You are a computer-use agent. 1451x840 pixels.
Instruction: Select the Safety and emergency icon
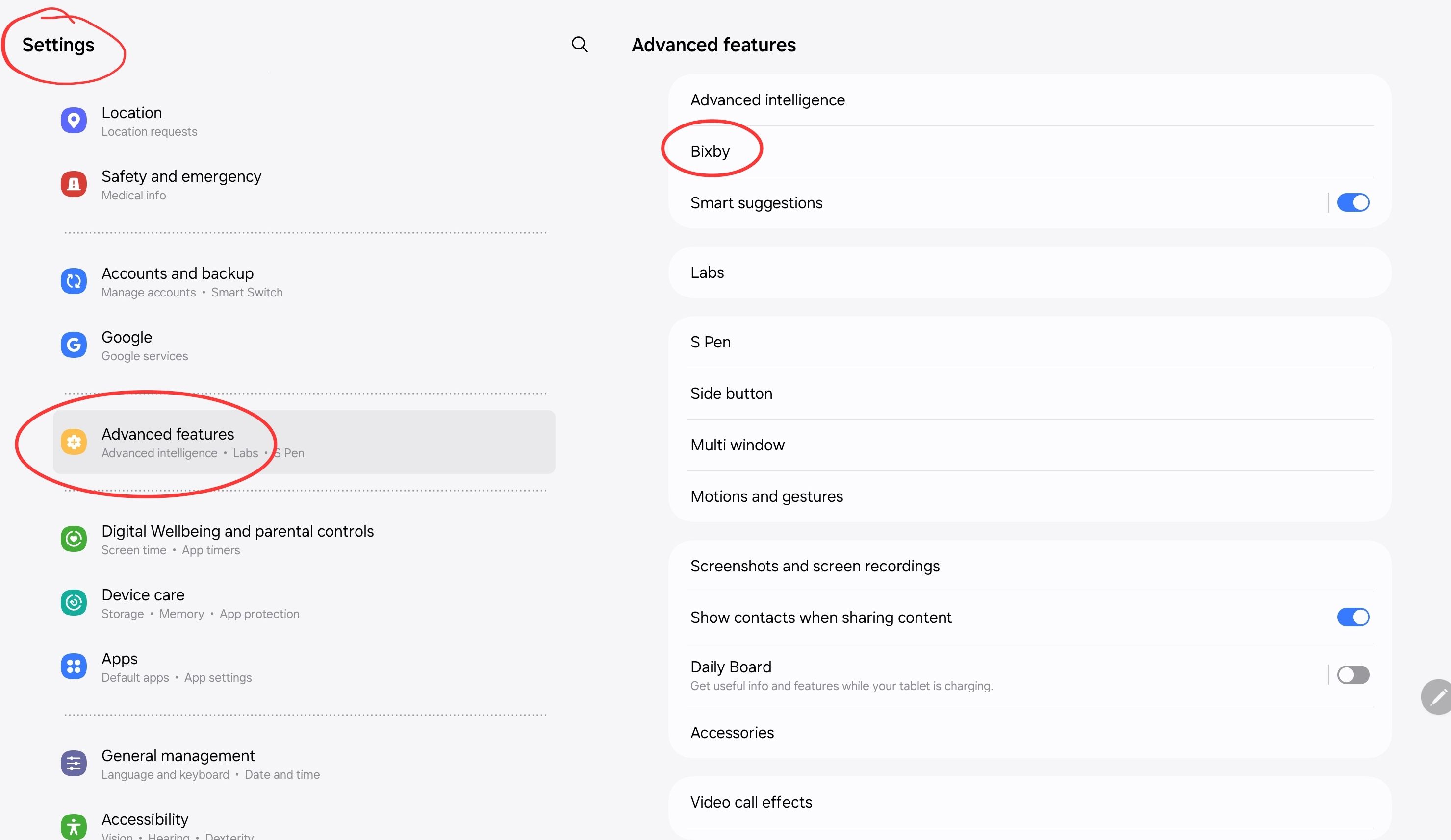point(74,183)
